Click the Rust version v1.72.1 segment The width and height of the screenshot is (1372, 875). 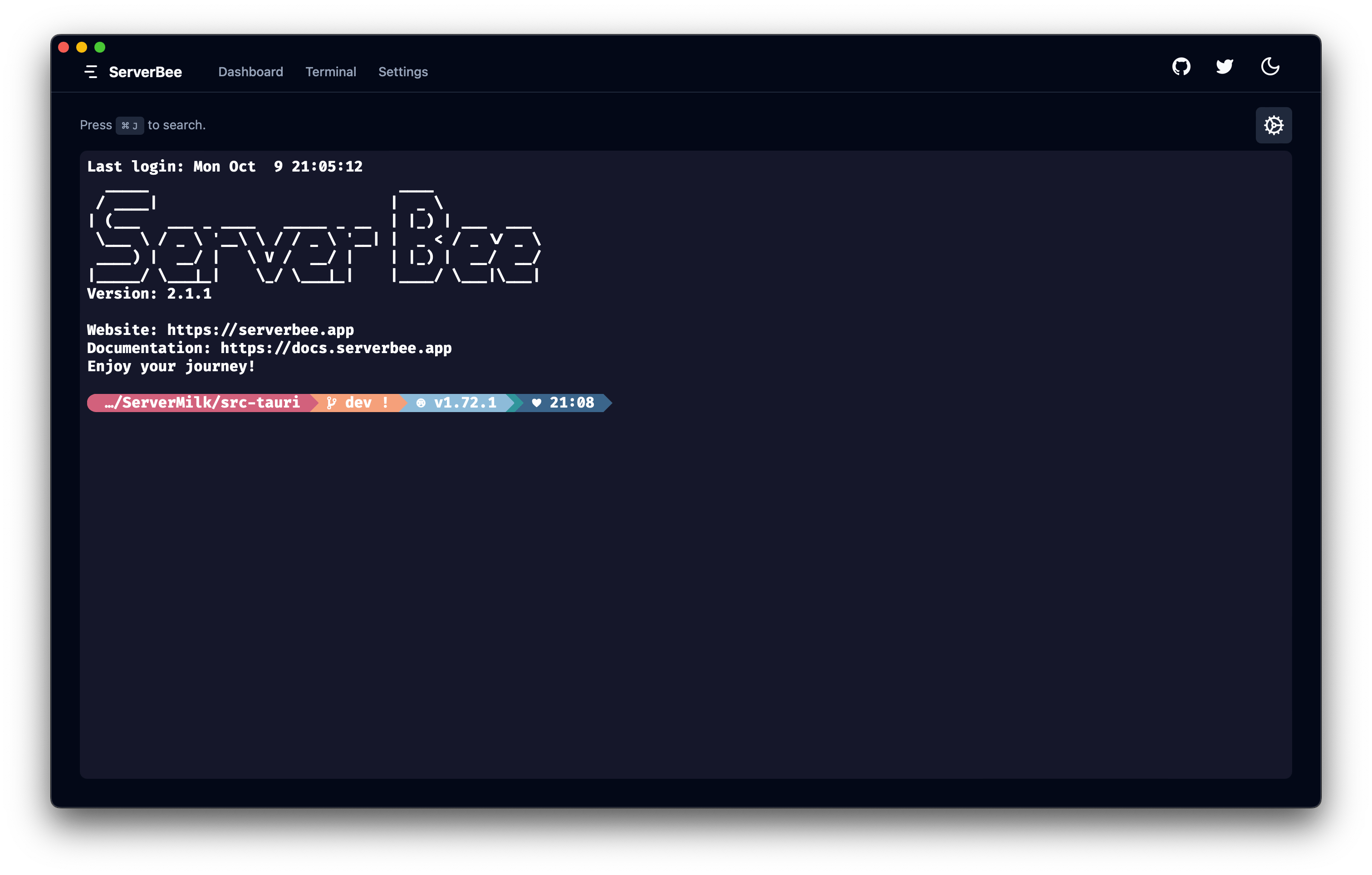click(457, 403)
